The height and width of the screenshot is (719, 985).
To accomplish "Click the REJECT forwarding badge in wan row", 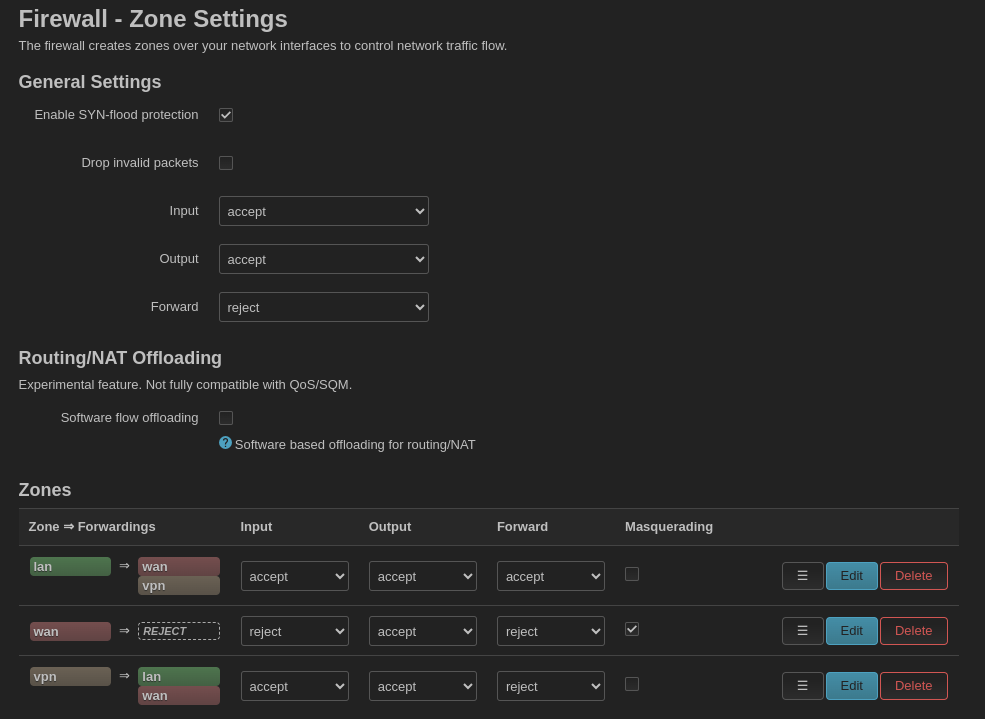I will pos(178,631).
